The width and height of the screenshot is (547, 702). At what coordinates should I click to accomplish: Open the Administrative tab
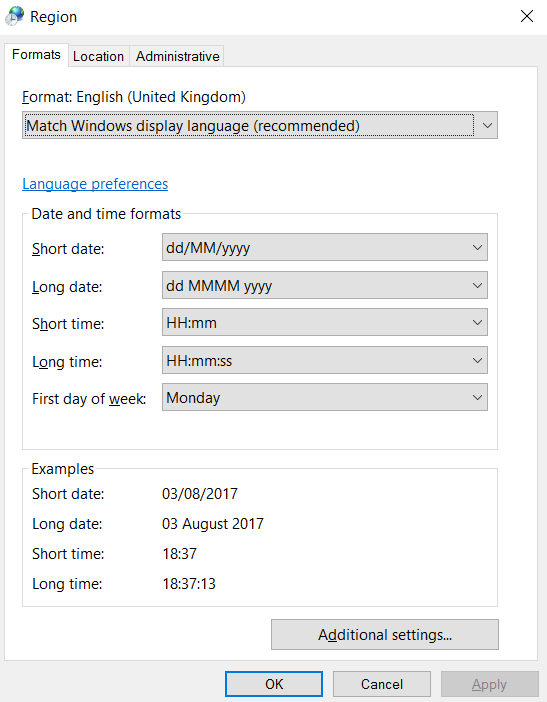177,56
